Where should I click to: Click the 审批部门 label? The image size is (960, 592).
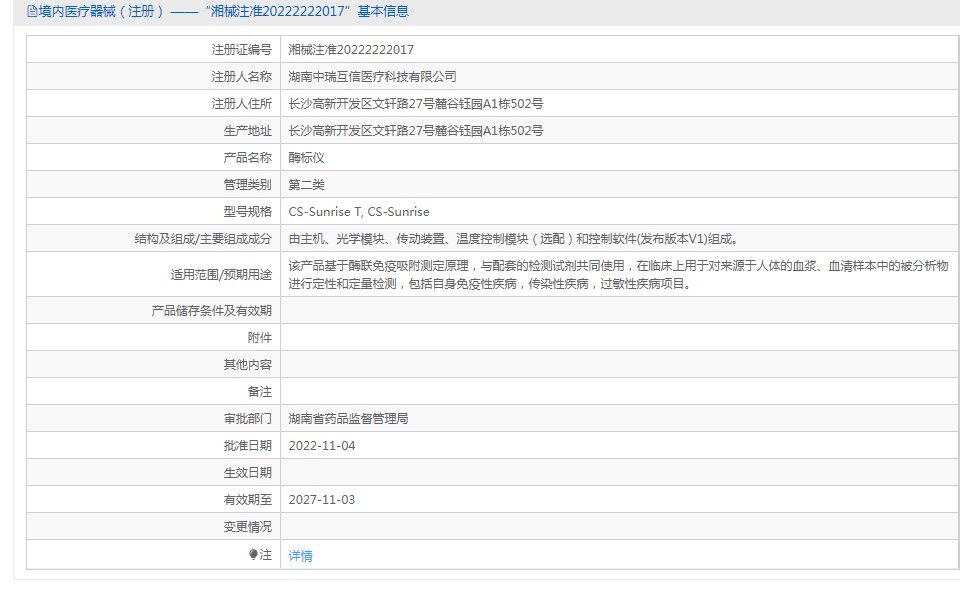click(247, 418)
